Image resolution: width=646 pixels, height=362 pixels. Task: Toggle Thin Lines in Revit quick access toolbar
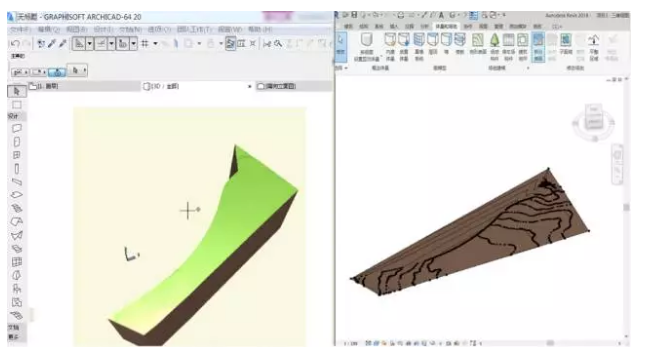coord(473,15)
